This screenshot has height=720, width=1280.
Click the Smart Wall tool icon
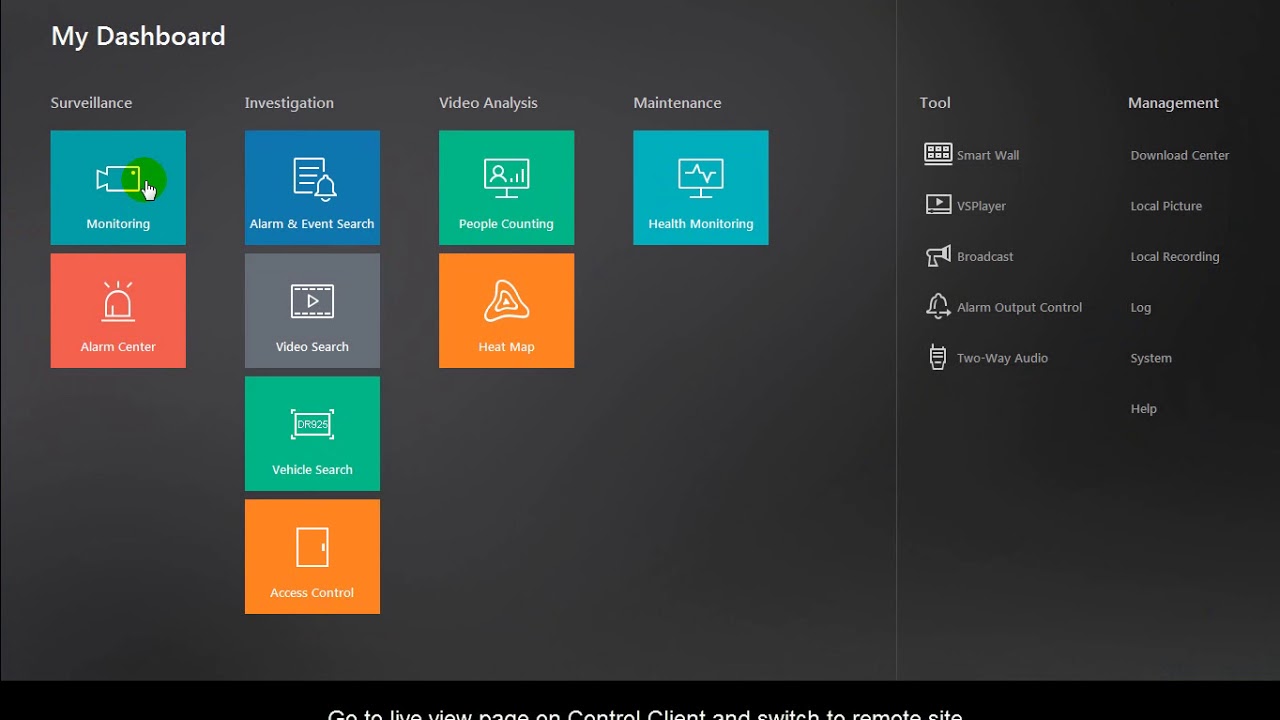pyautogui.click(x=938, y=154)
